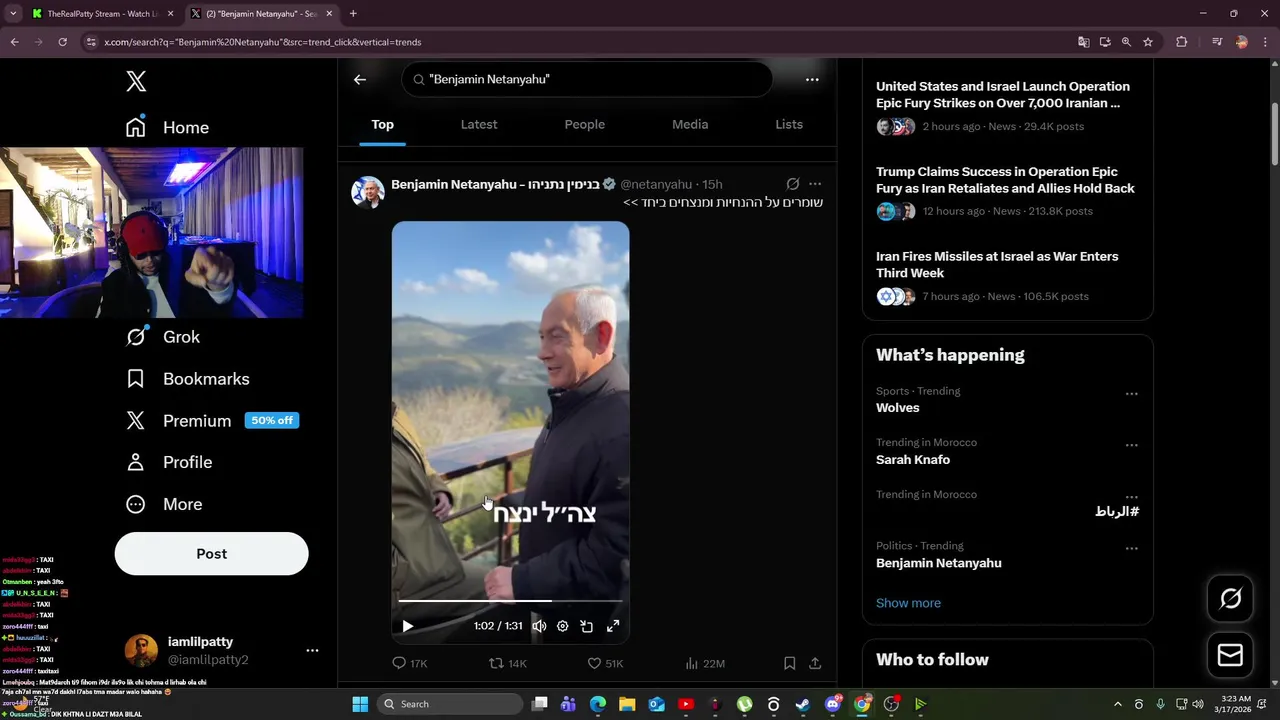The image size is (1280, 720).
Task: Show hidden system tray icons
Action: (1118, 704)
